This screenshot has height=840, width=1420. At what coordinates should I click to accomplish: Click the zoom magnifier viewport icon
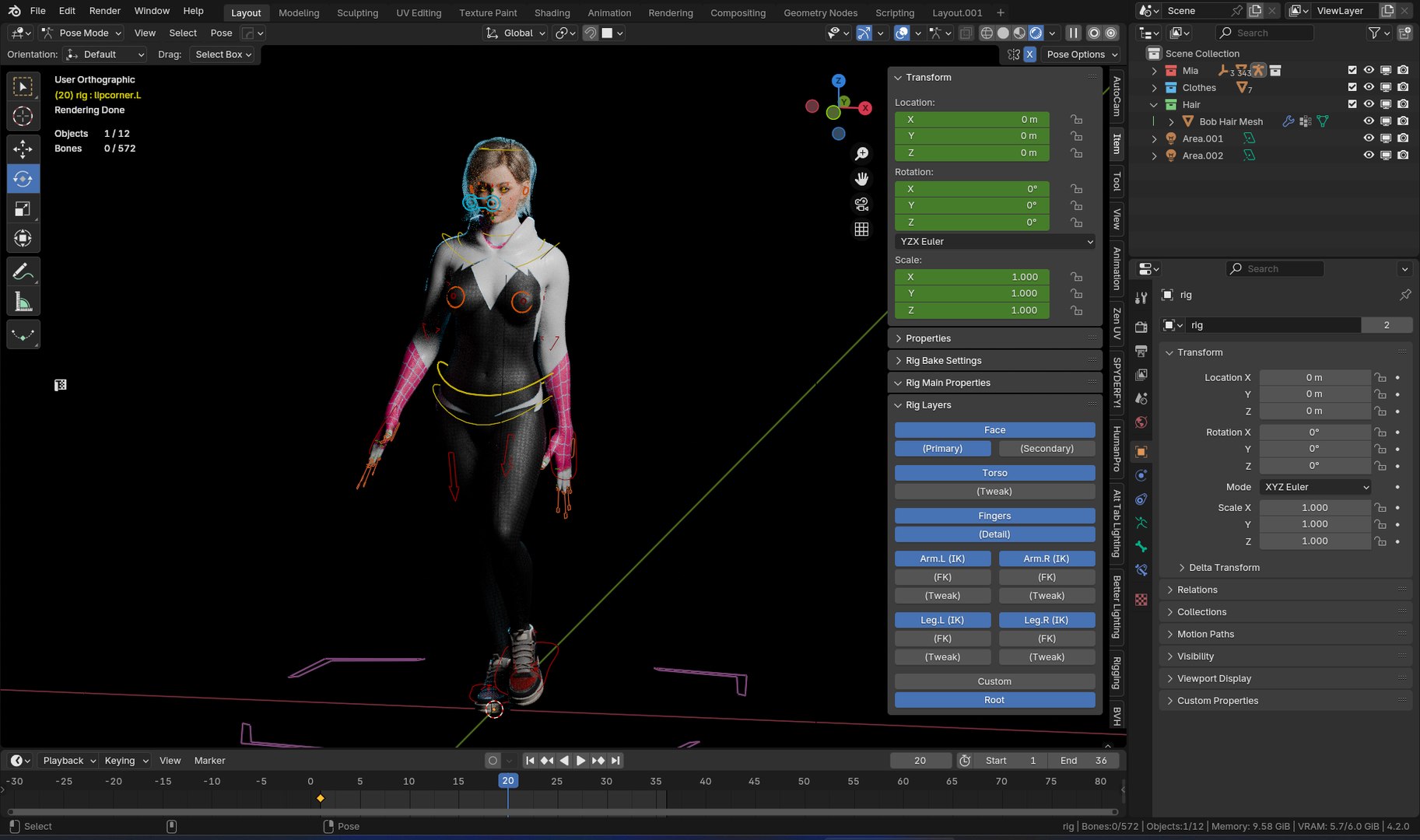(861, 154)
